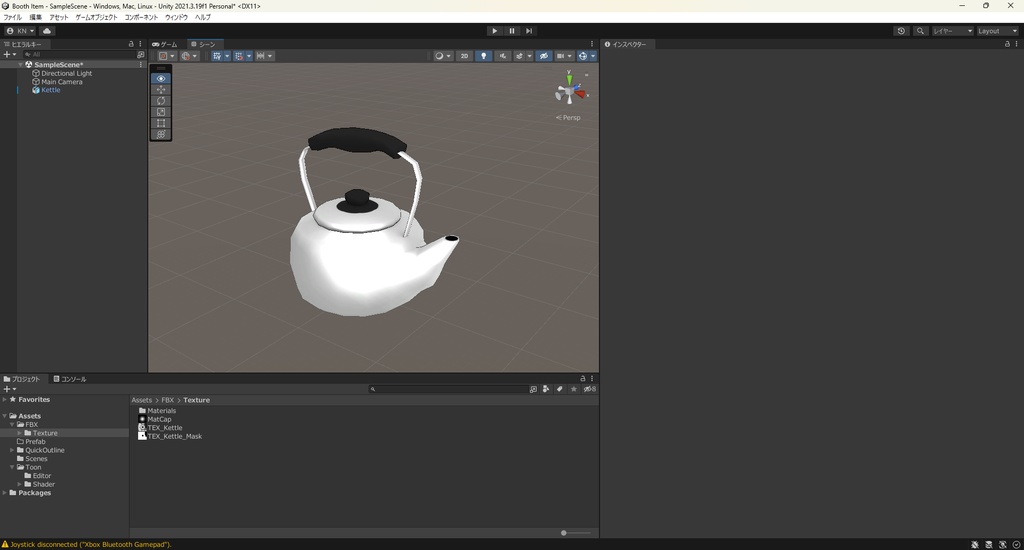Select the Transform tool
Screen dimensions: 1024x550
(161, 134)
